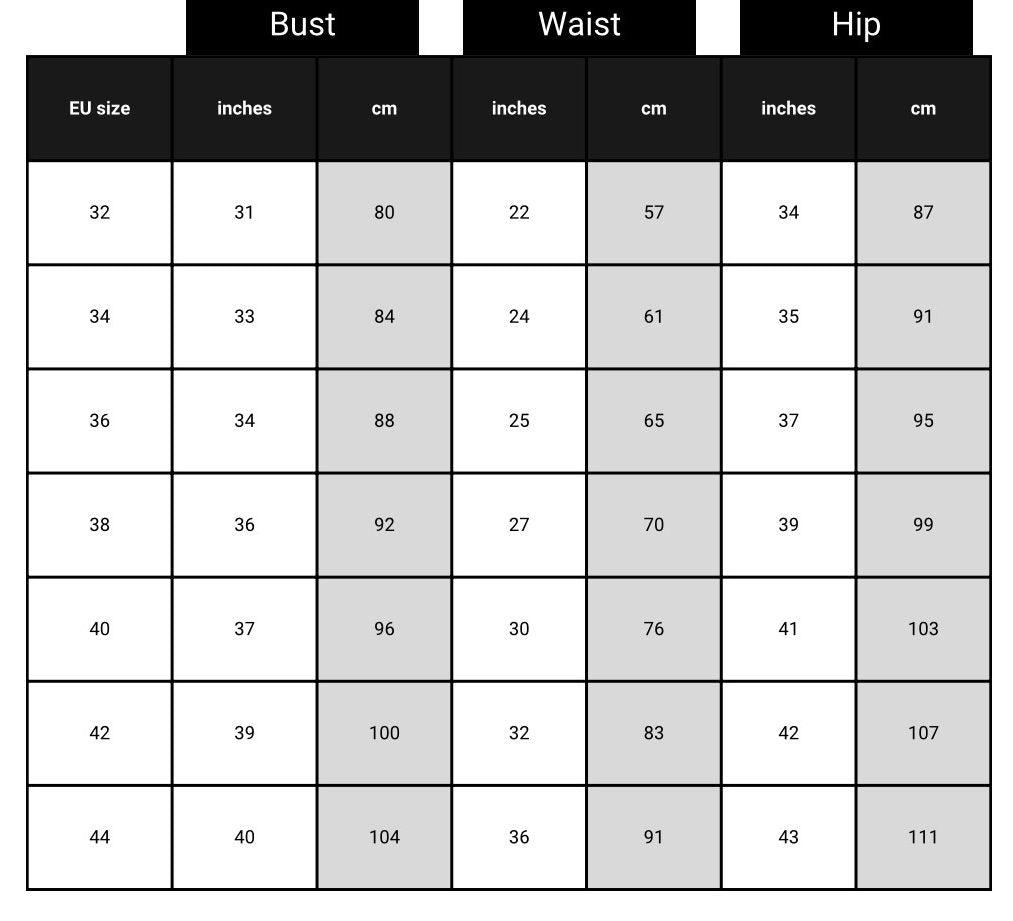Click bust cm value 100
The height and width of the screenshot is (921, 1013).
point(384,733)
